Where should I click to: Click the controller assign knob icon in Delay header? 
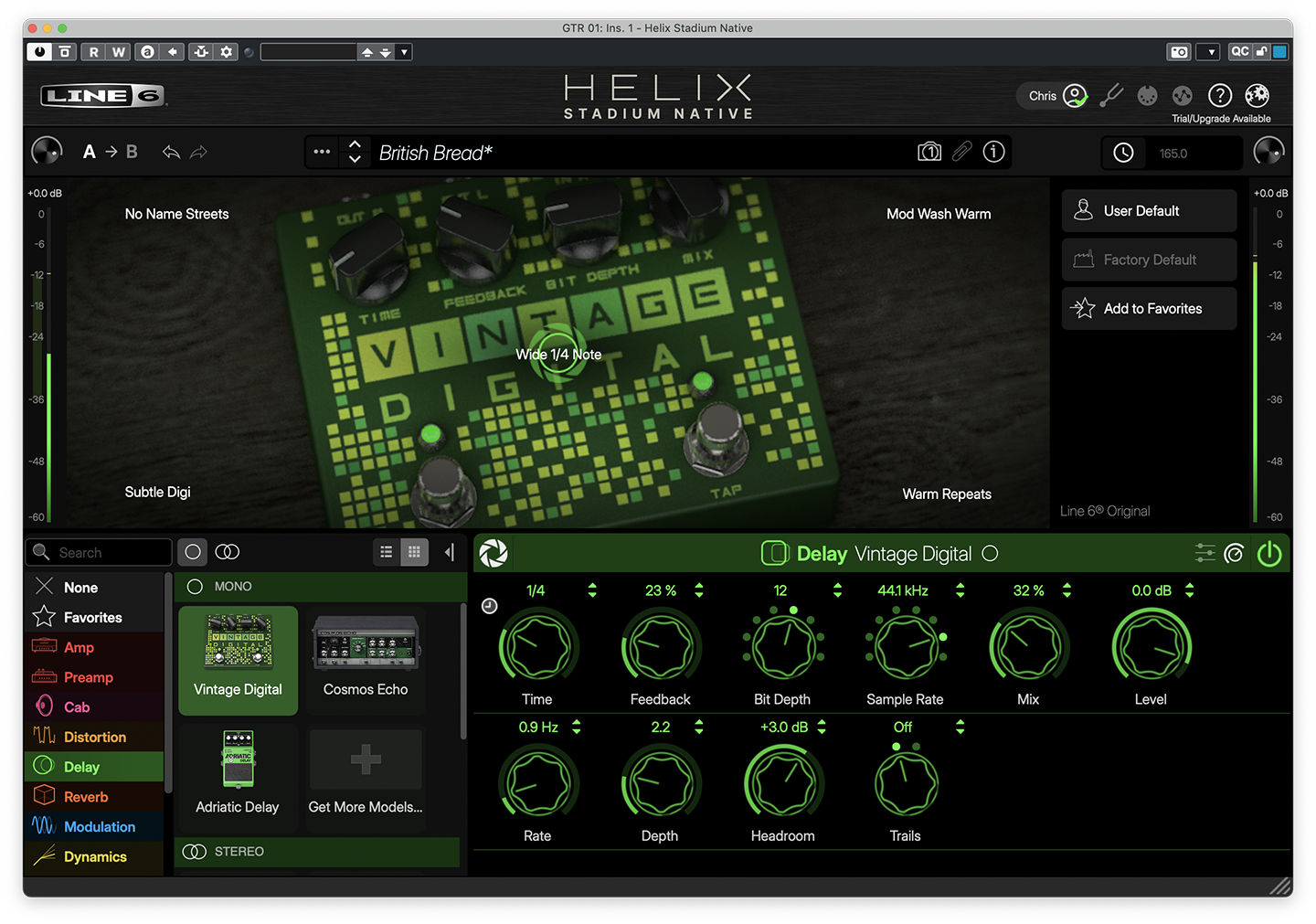pyautogui.click(x=1234, y=553)
